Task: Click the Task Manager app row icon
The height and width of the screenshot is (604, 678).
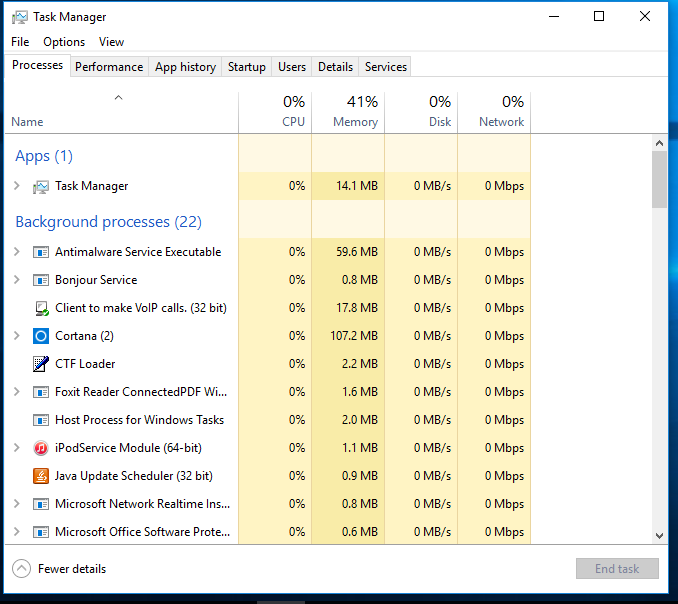Action: (x=41, y=186)
